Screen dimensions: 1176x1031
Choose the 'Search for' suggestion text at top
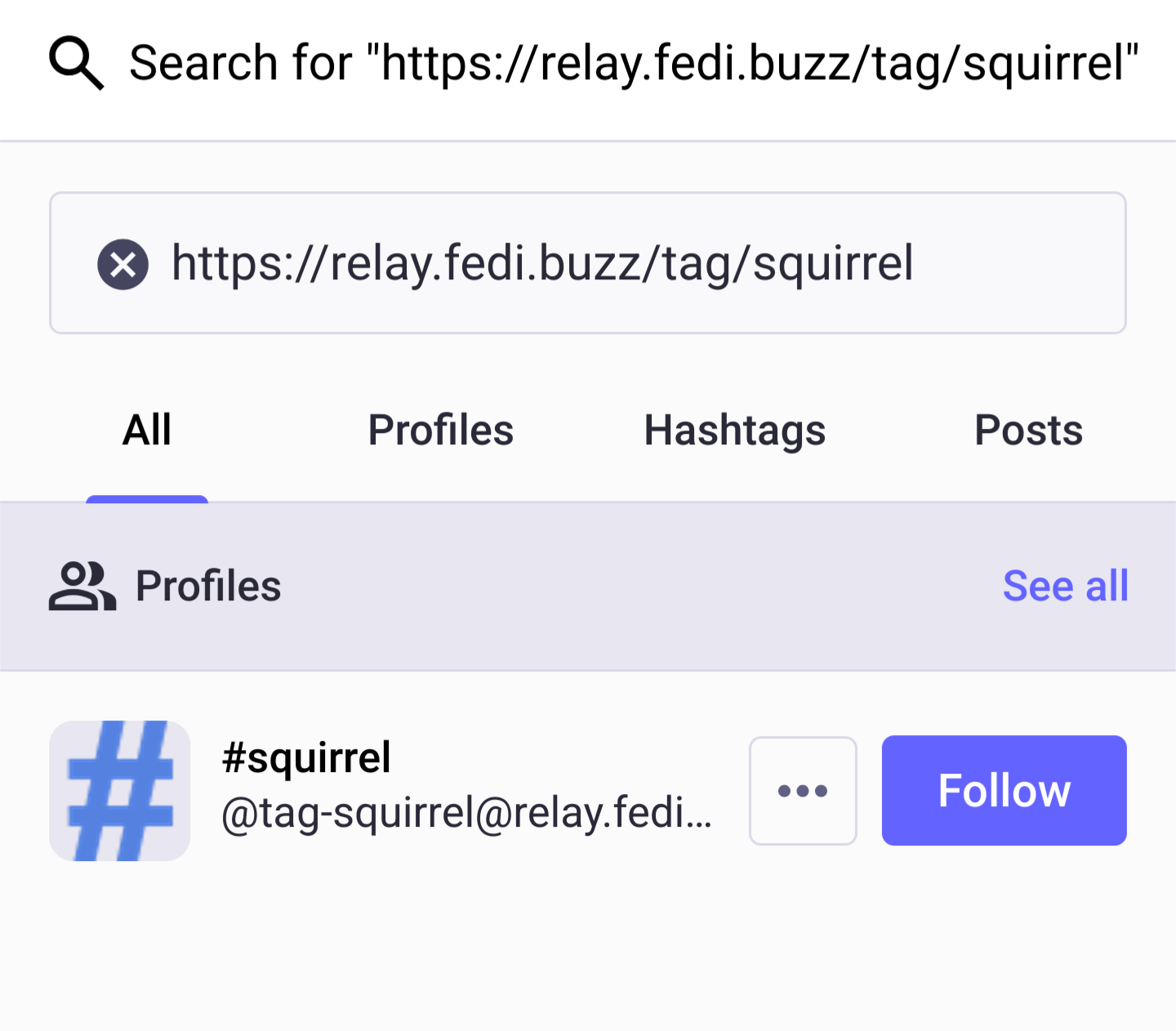(x=634, y=63)
